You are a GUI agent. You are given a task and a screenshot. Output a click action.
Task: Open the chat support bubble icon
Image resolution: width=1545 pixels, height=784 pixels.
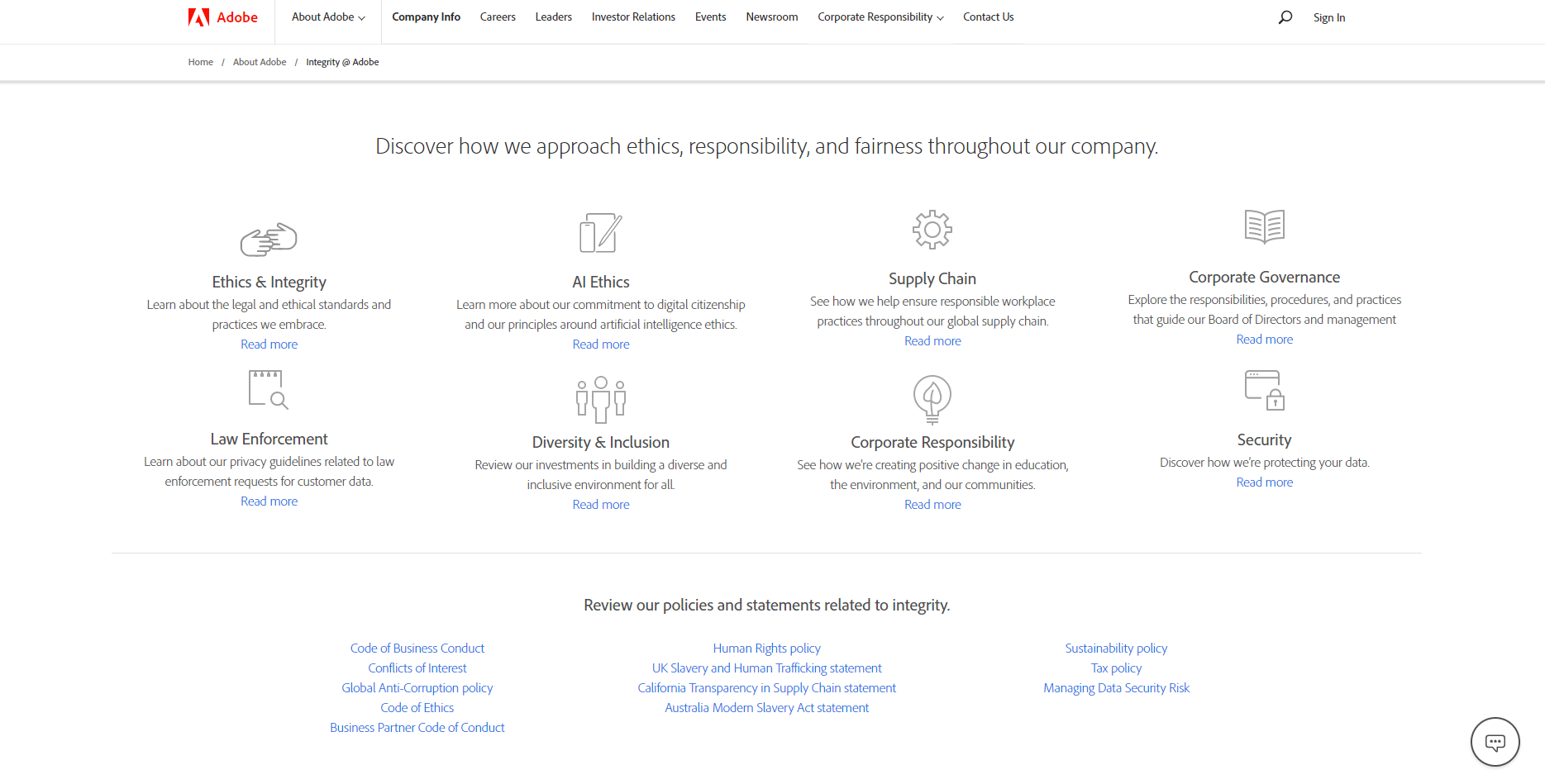pos(1495,742)
